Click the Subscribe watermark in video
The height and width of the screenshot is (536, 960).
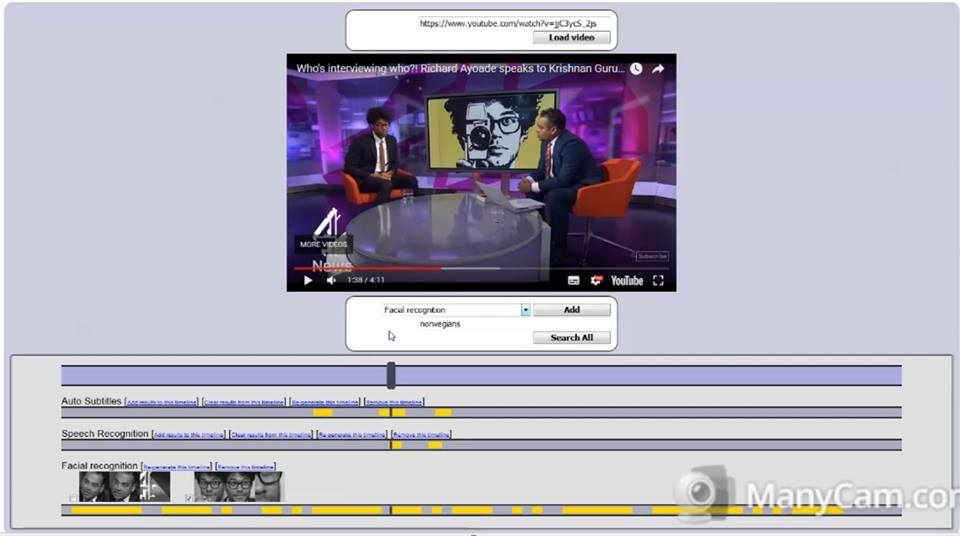tap(652, 256)
